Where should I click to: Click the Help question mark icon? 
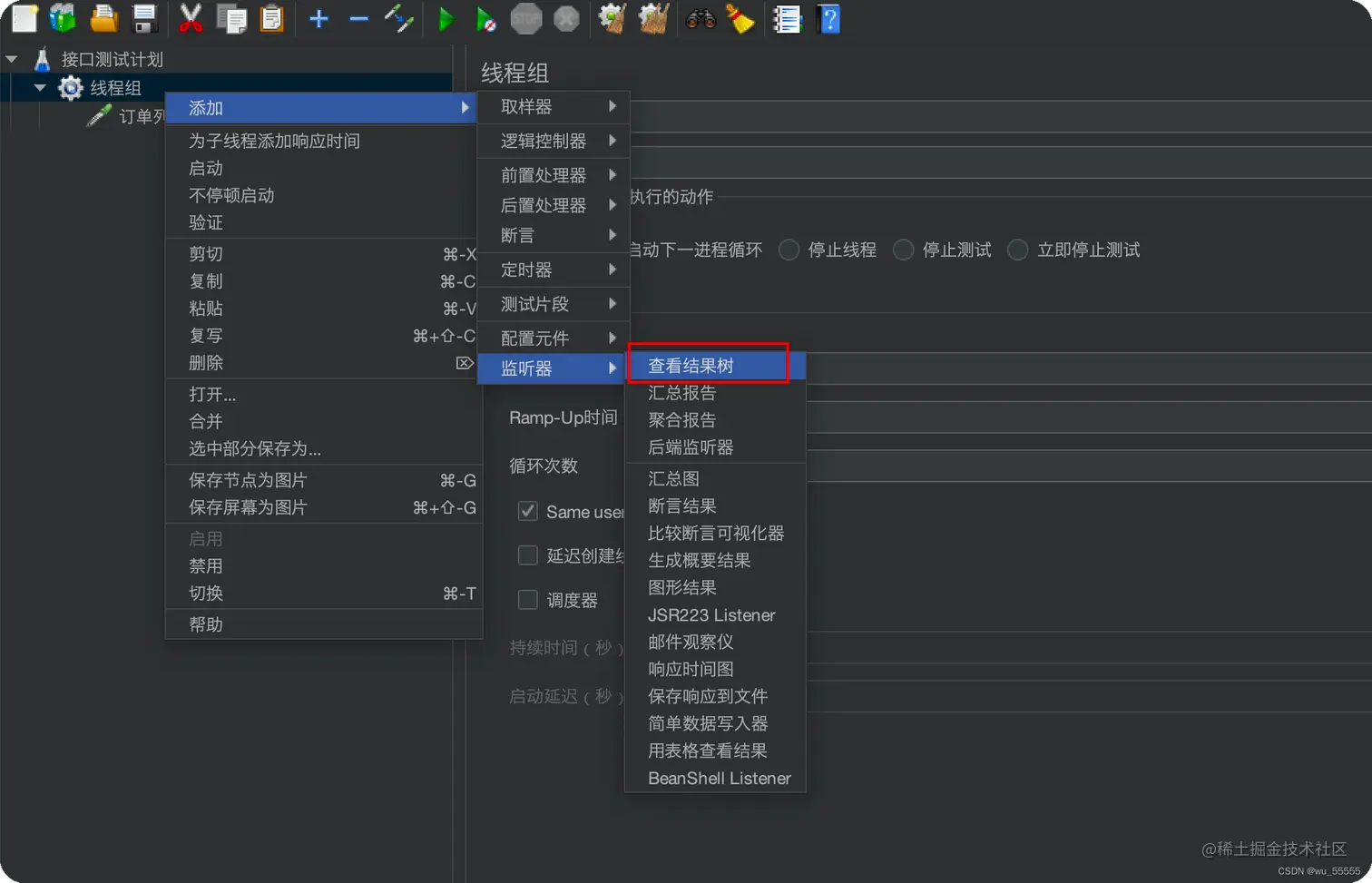click(x=828, y=18)
